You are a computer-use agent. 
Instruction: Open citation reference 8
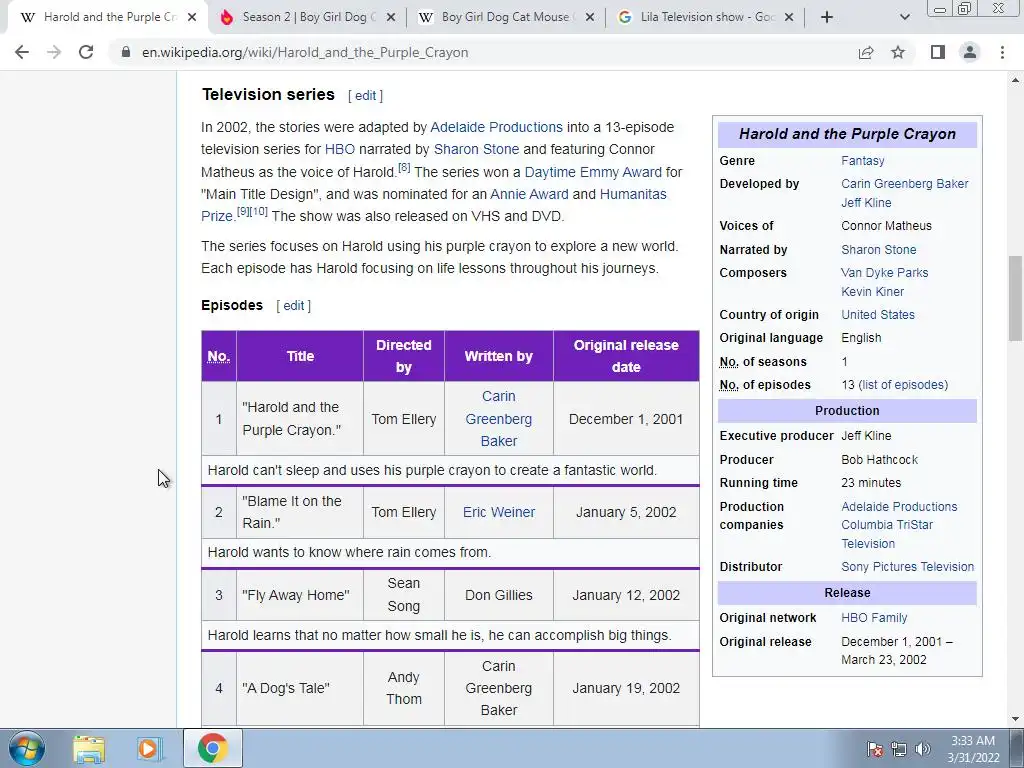point(404,168)
